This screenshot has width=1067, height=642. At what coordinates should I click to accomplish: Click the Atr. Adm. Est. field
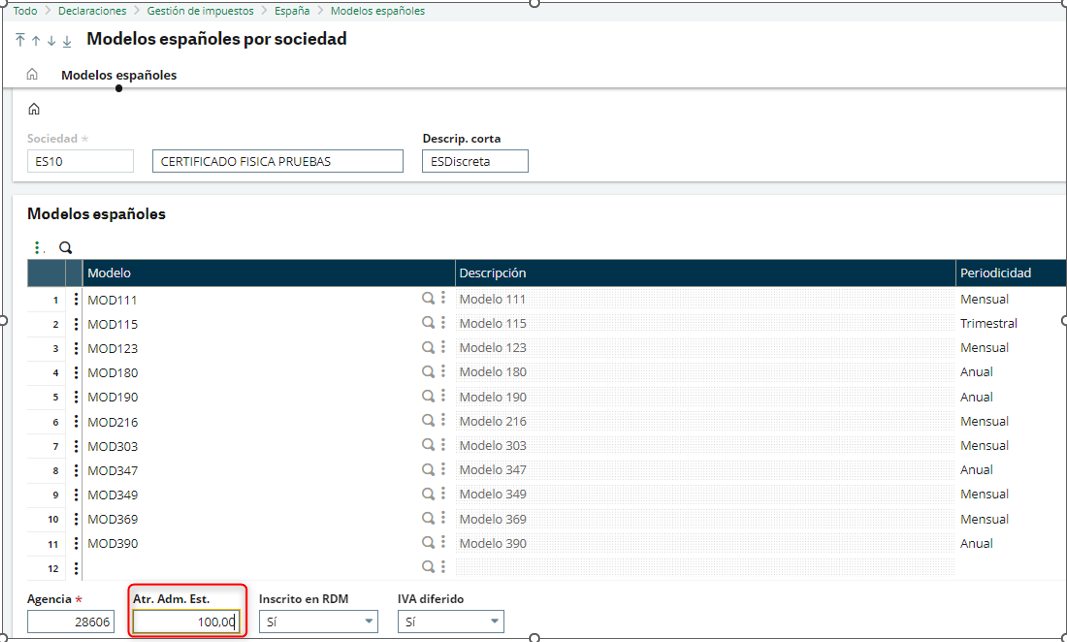click(186, 622)
